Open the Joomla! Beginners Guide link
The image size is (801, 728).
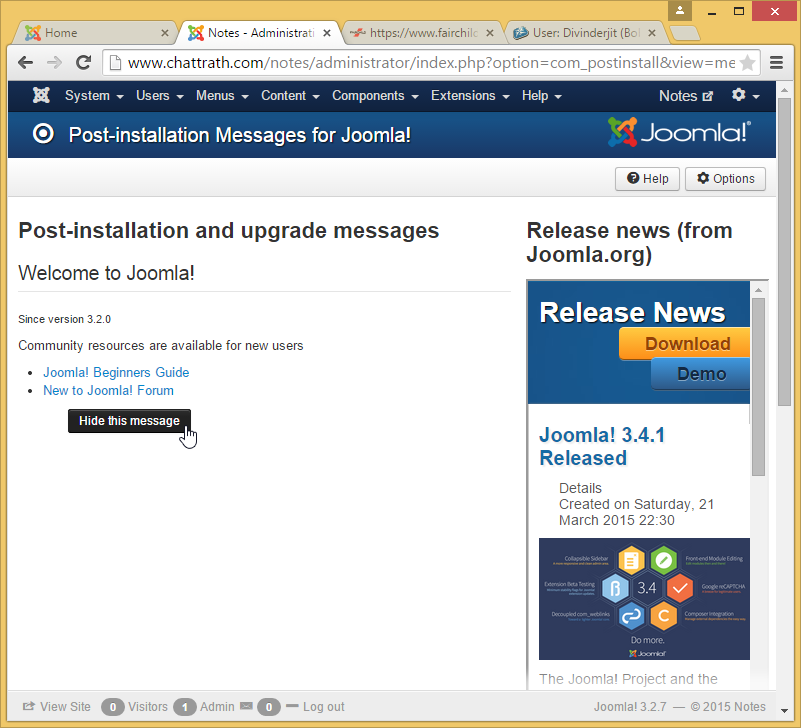point(116,372)
